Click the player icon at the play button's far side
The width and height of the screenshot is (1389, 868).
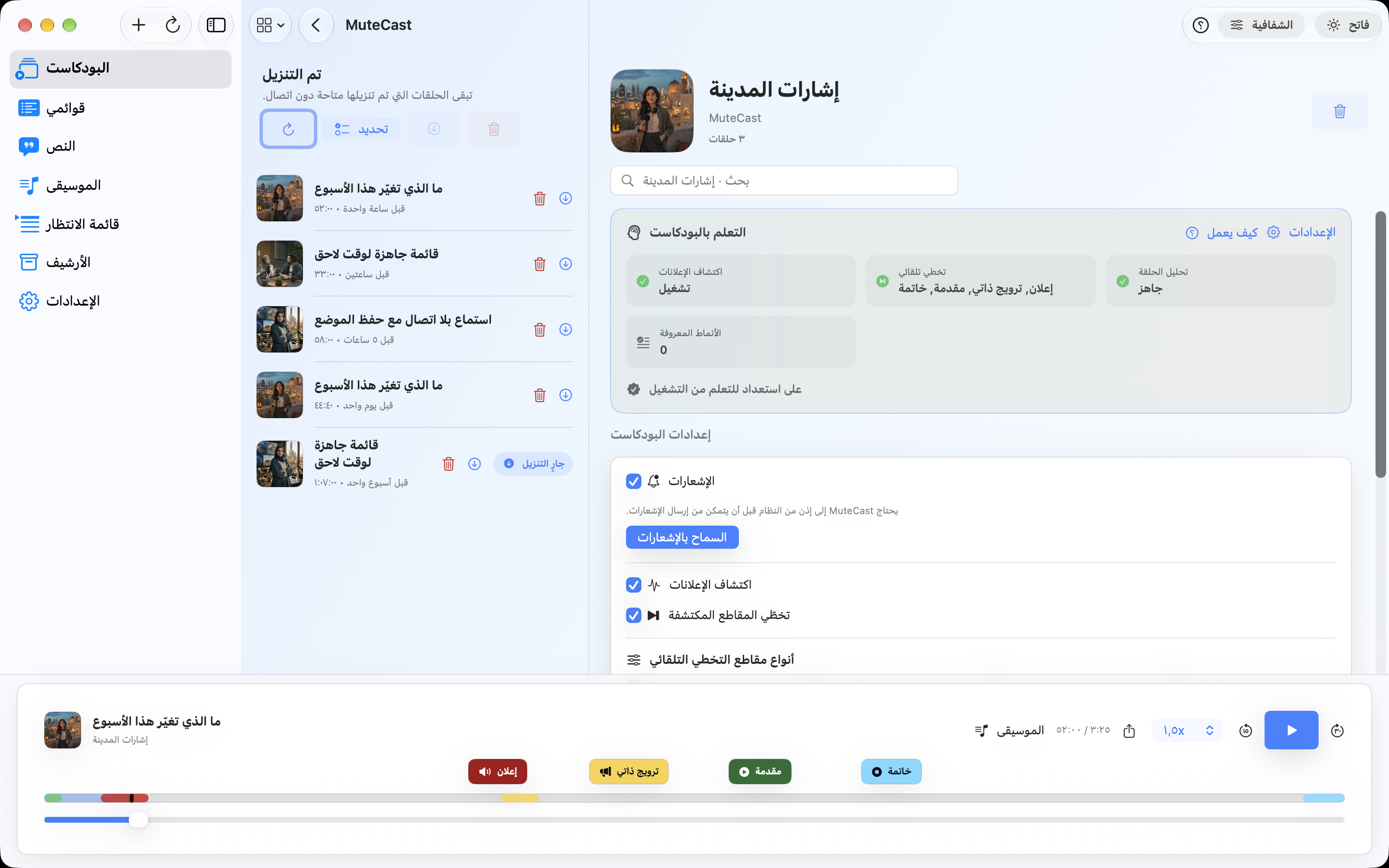click(x=1337, y=730)
